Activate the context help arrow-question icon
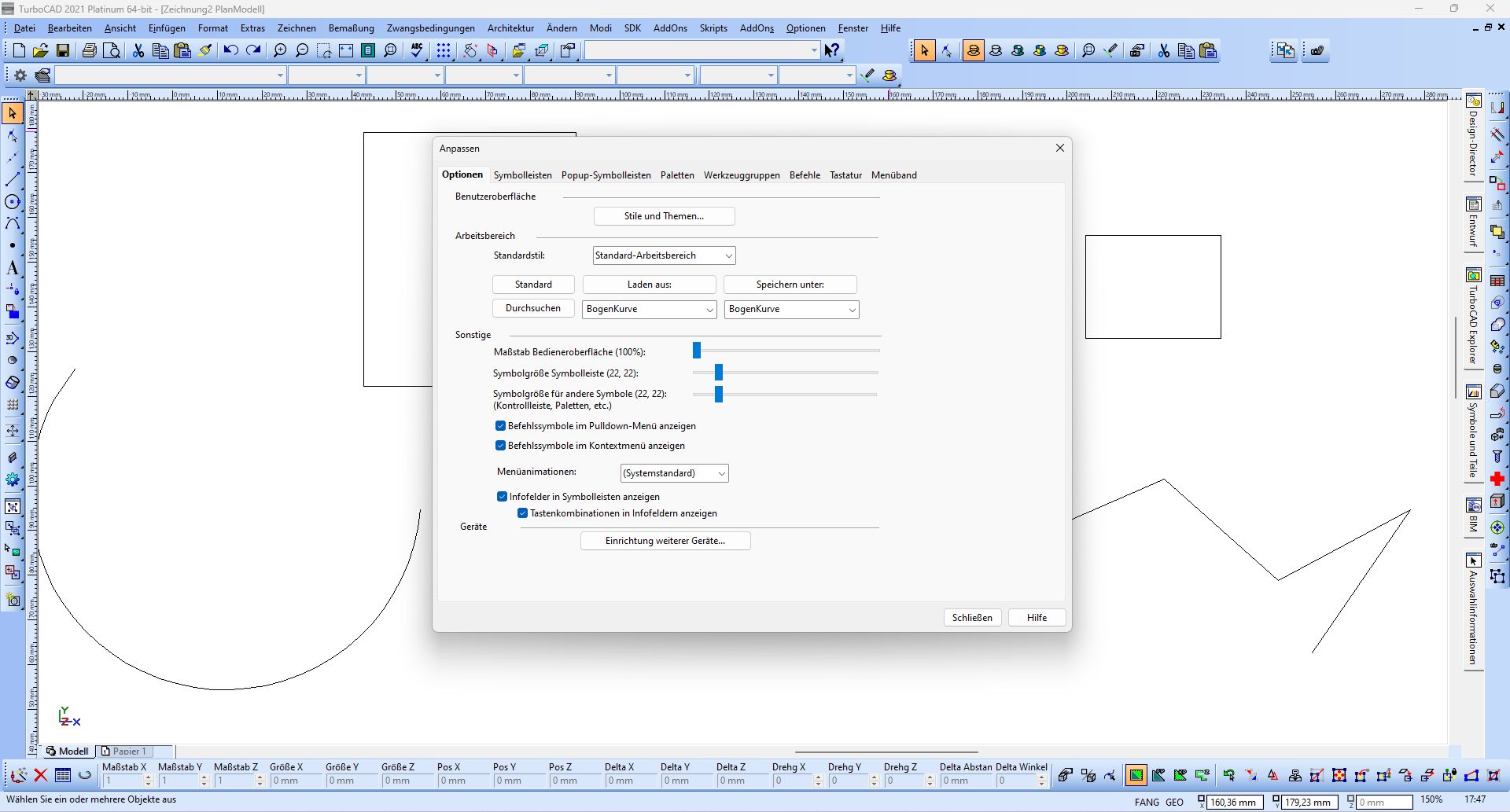Viewport: 1510px width, 812px height. coord(832,51)
